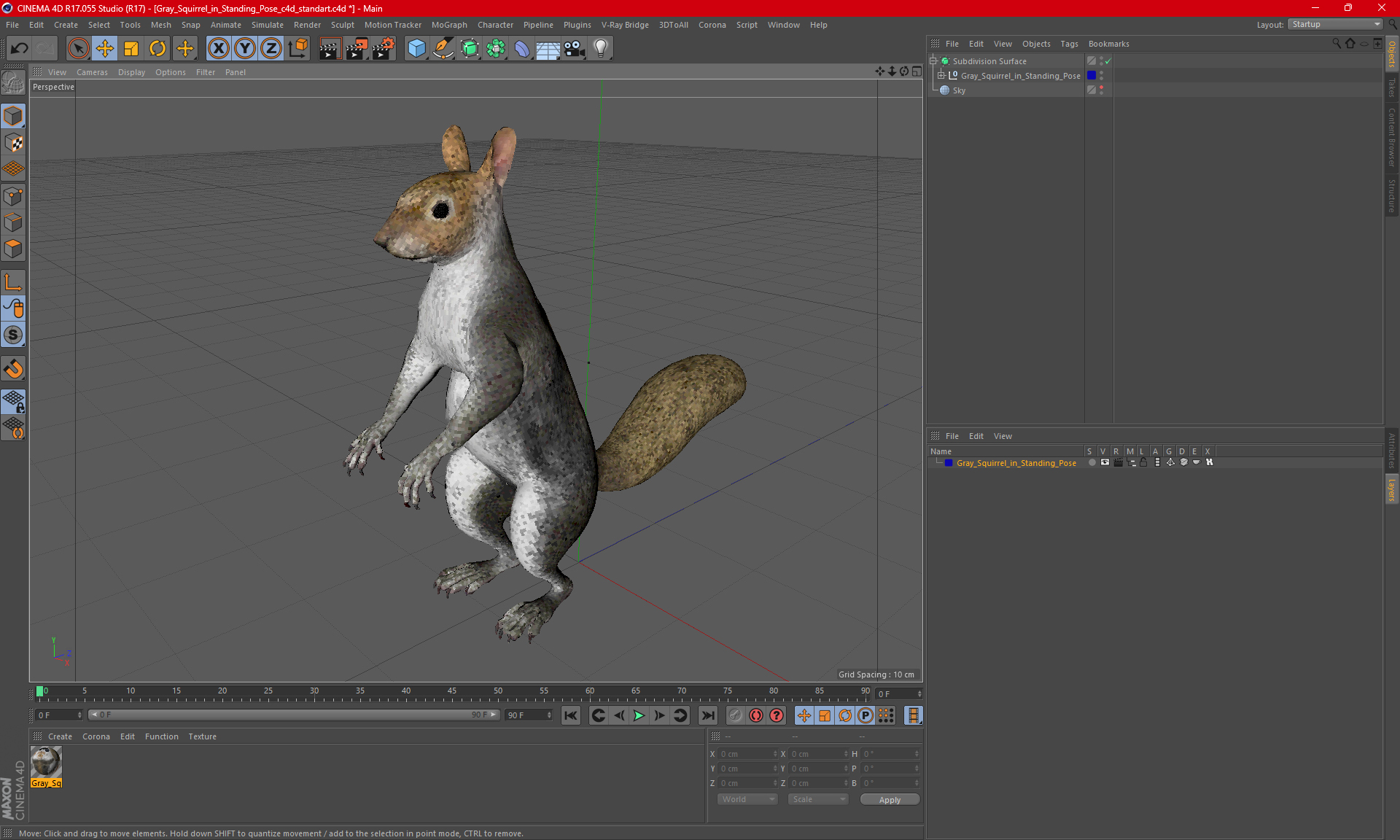Switch to Texture mode
Viewport: 1400px width, 840px height.
13,142
